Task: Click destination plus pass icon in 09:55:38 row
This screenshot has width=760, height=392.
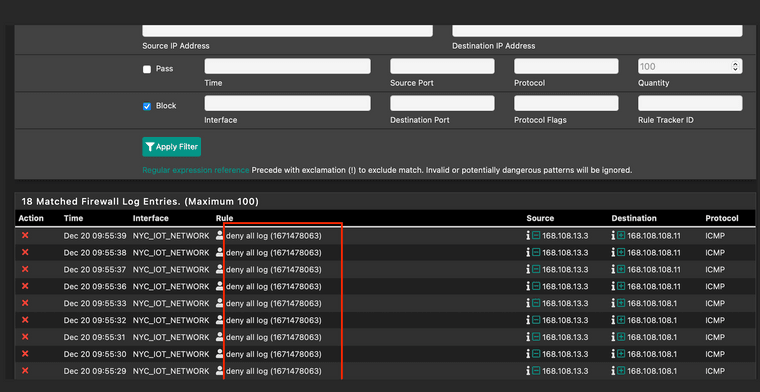Action: point(621,253)
